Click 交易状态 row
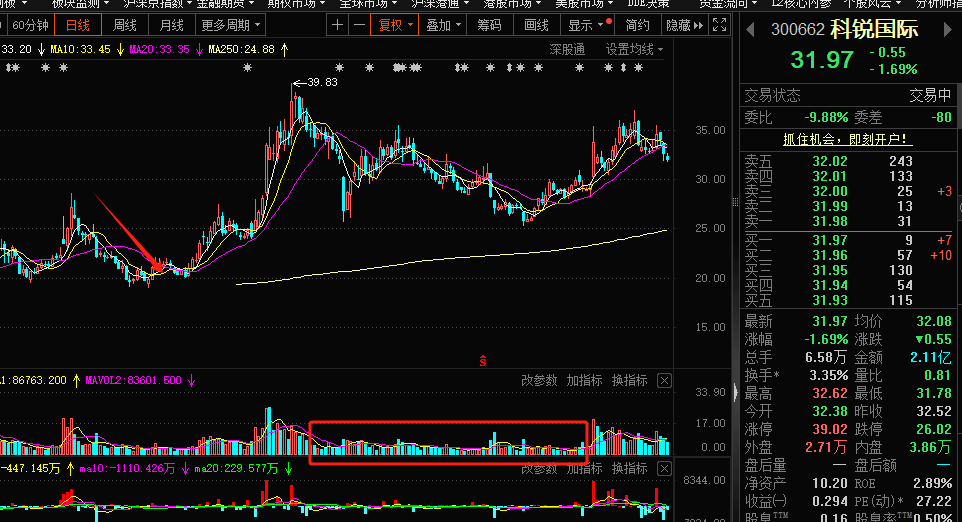This screenshot has width=962, height=522. (848, 96)
